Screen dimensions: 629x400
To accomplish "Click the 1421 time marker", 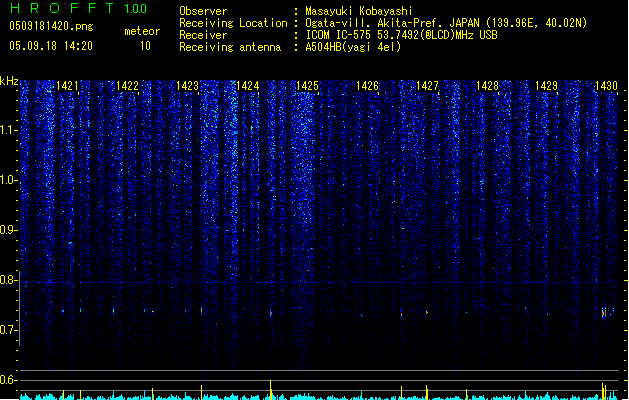I will [67, 86].
